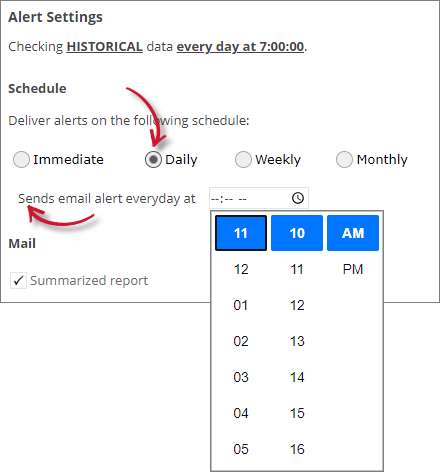This screenshot has height=472, width=440.
Task: Select hour 02 in time picker
Action: click(x=241, y=341)
